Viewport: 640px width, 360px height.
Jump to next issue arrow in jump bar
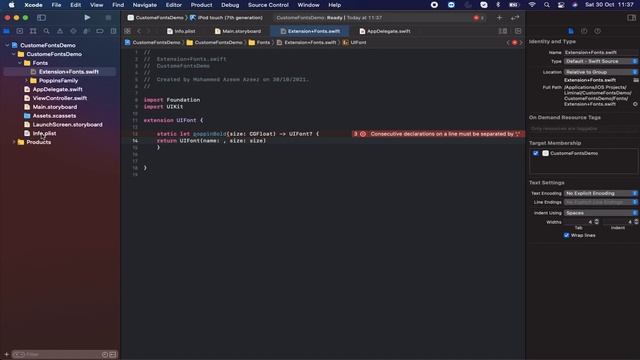tap(521, 42)
